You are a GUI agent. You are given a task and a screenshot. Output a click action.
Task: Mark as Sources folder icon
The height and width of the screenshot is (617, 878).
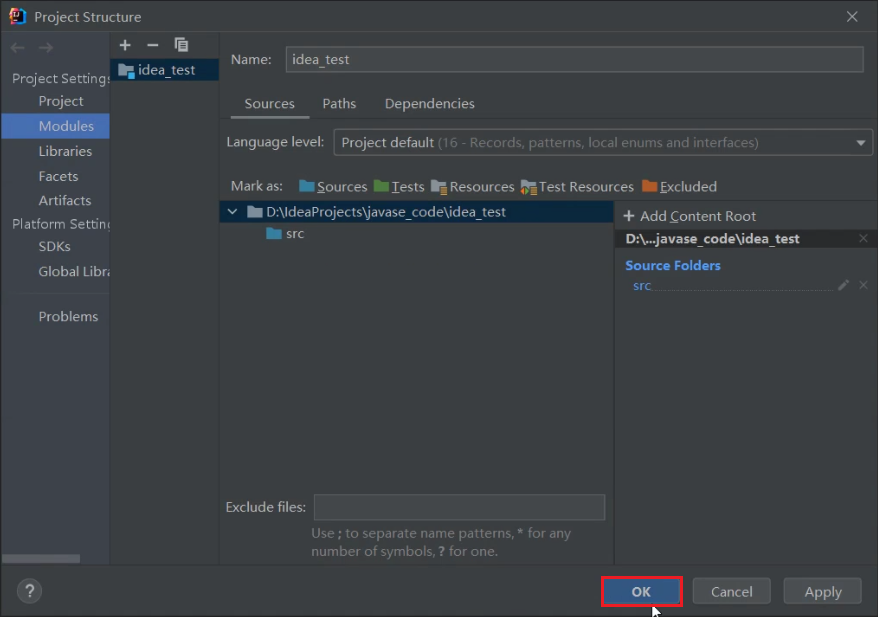point(306,186)
